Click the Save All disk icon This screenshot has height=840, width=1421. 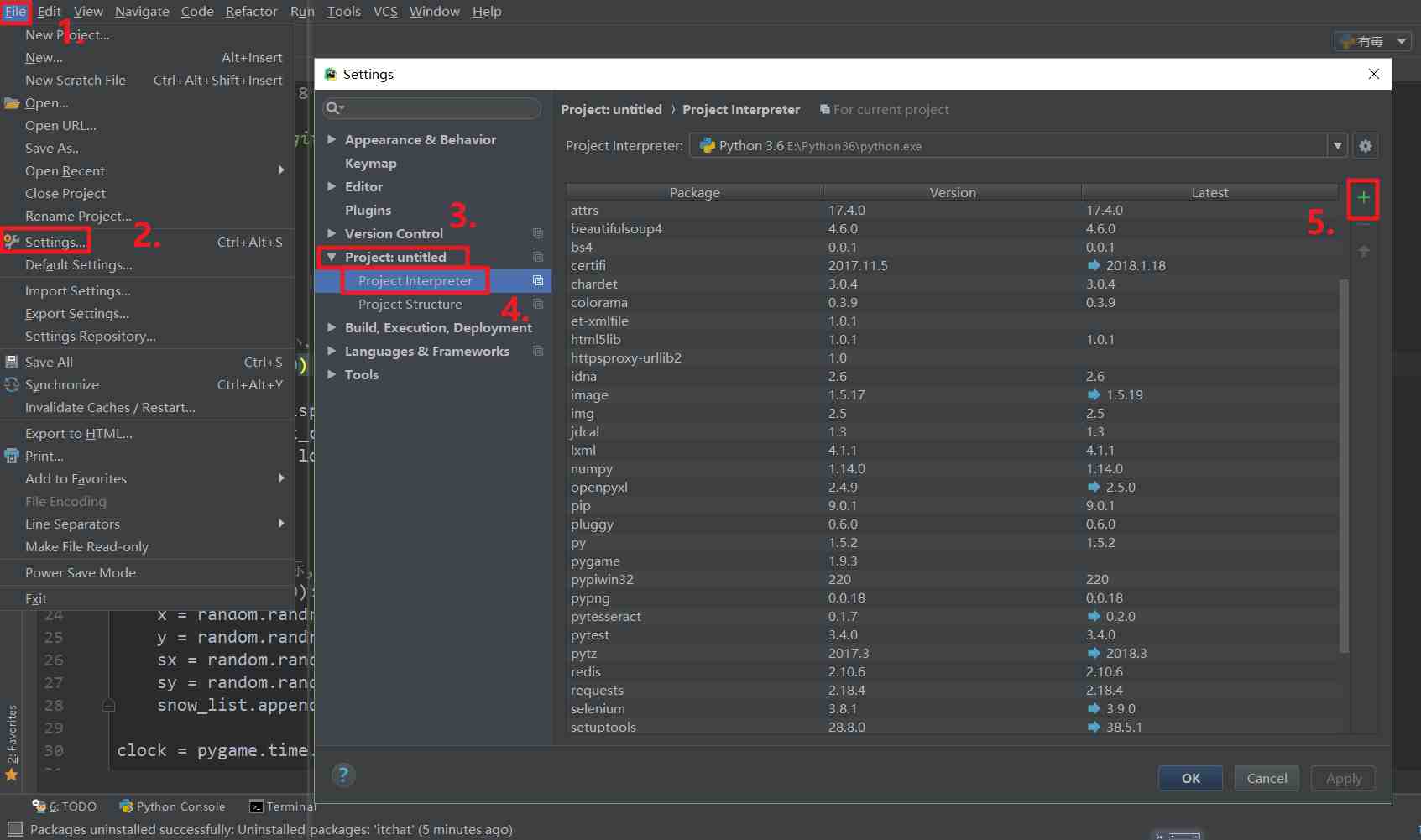pyautogui.click(x=11, y=362)
